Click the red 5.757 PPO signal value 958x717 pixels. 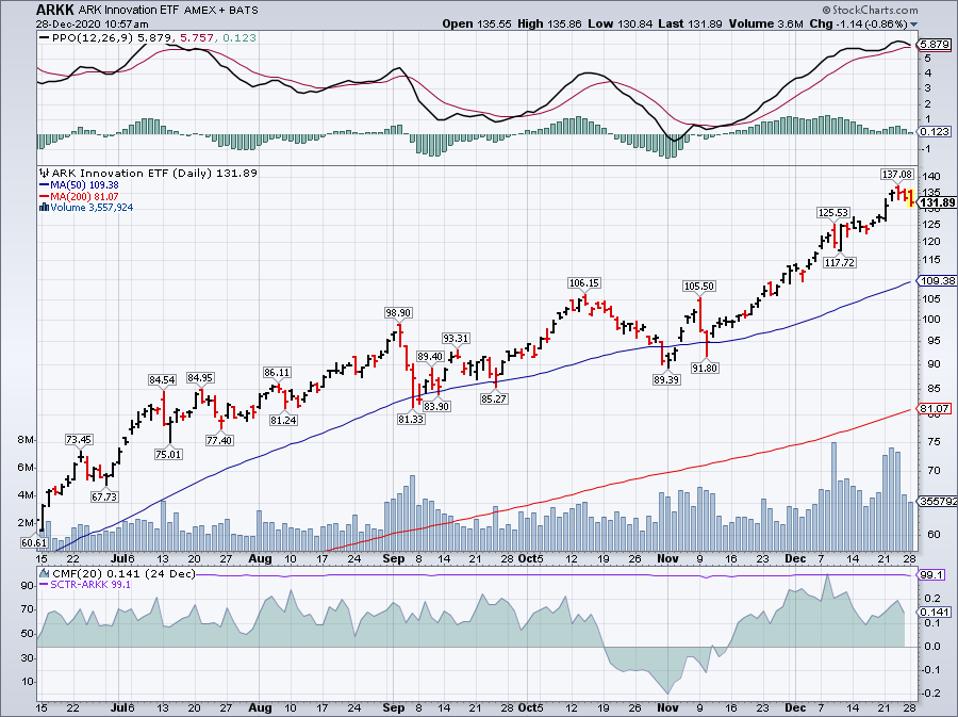(x=195, y=38)
